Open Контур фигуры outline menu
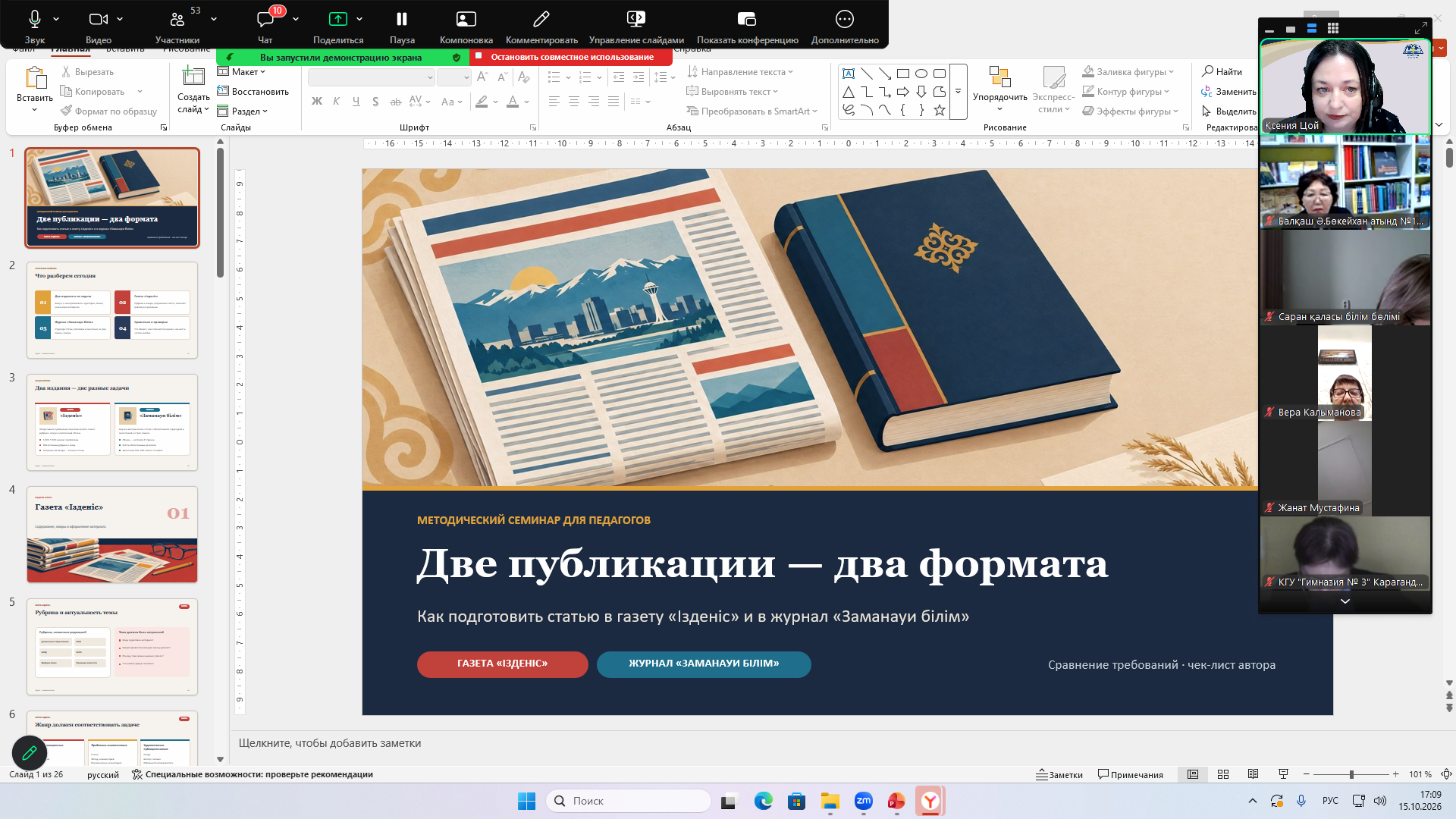 [x=1126, y=92]
